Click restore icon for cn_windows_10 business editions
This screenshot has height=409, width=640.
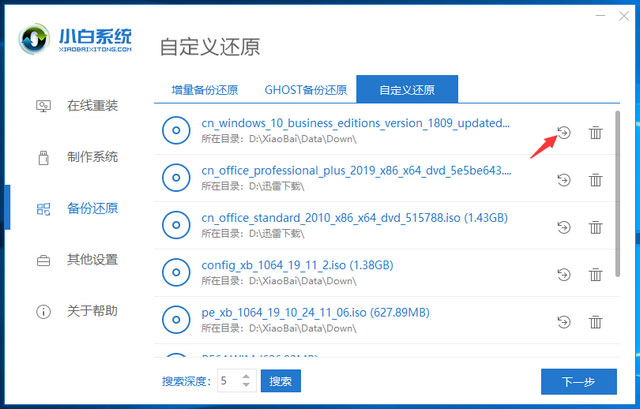pos(563,133)
